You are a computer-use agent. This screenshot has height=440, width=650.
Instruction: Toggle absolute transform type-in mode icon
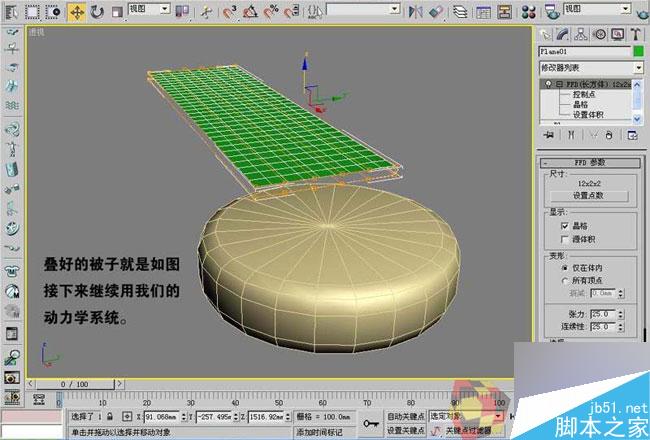tap(127, 416)
